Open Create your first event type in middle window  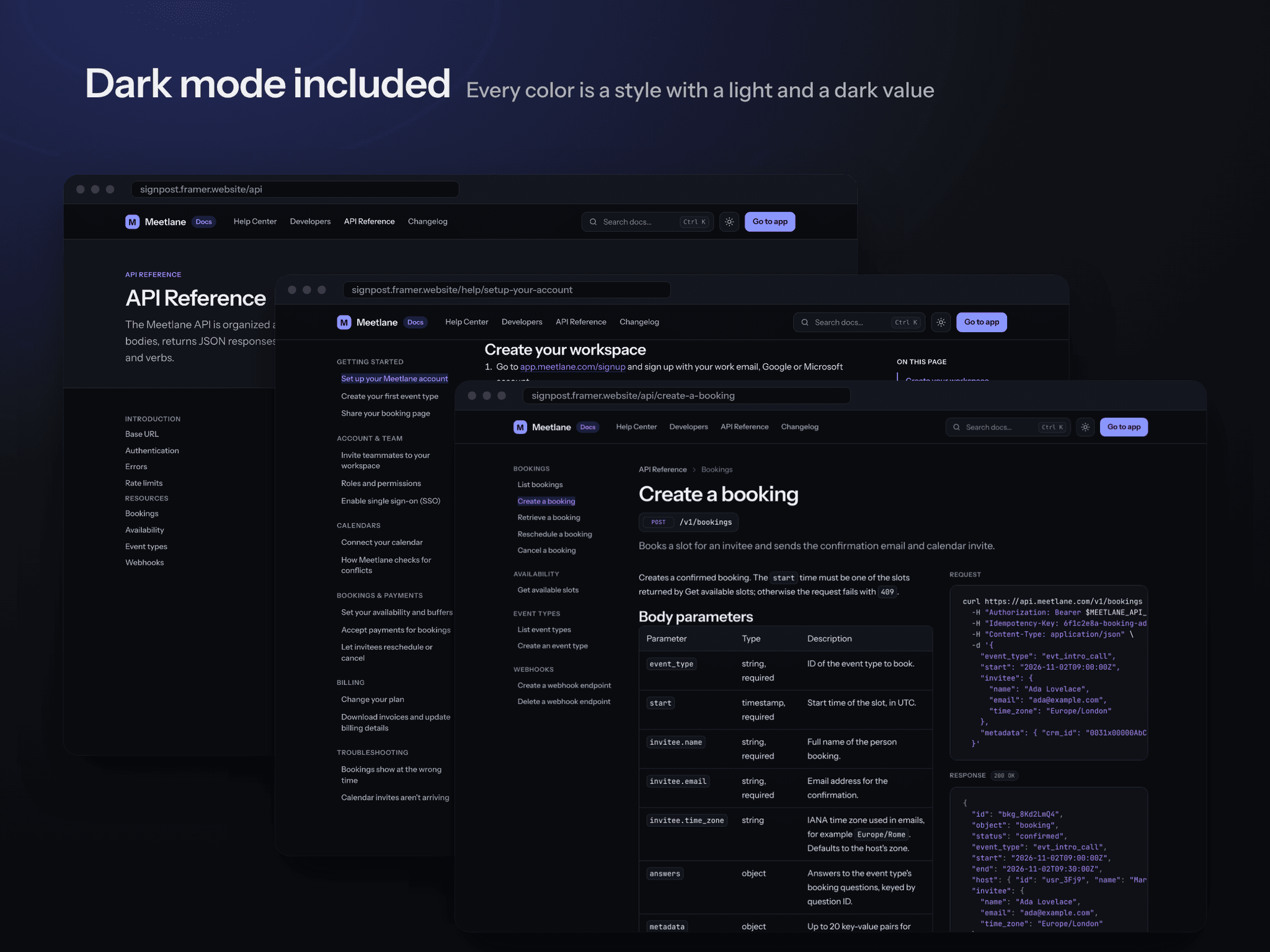pos(389,397)
